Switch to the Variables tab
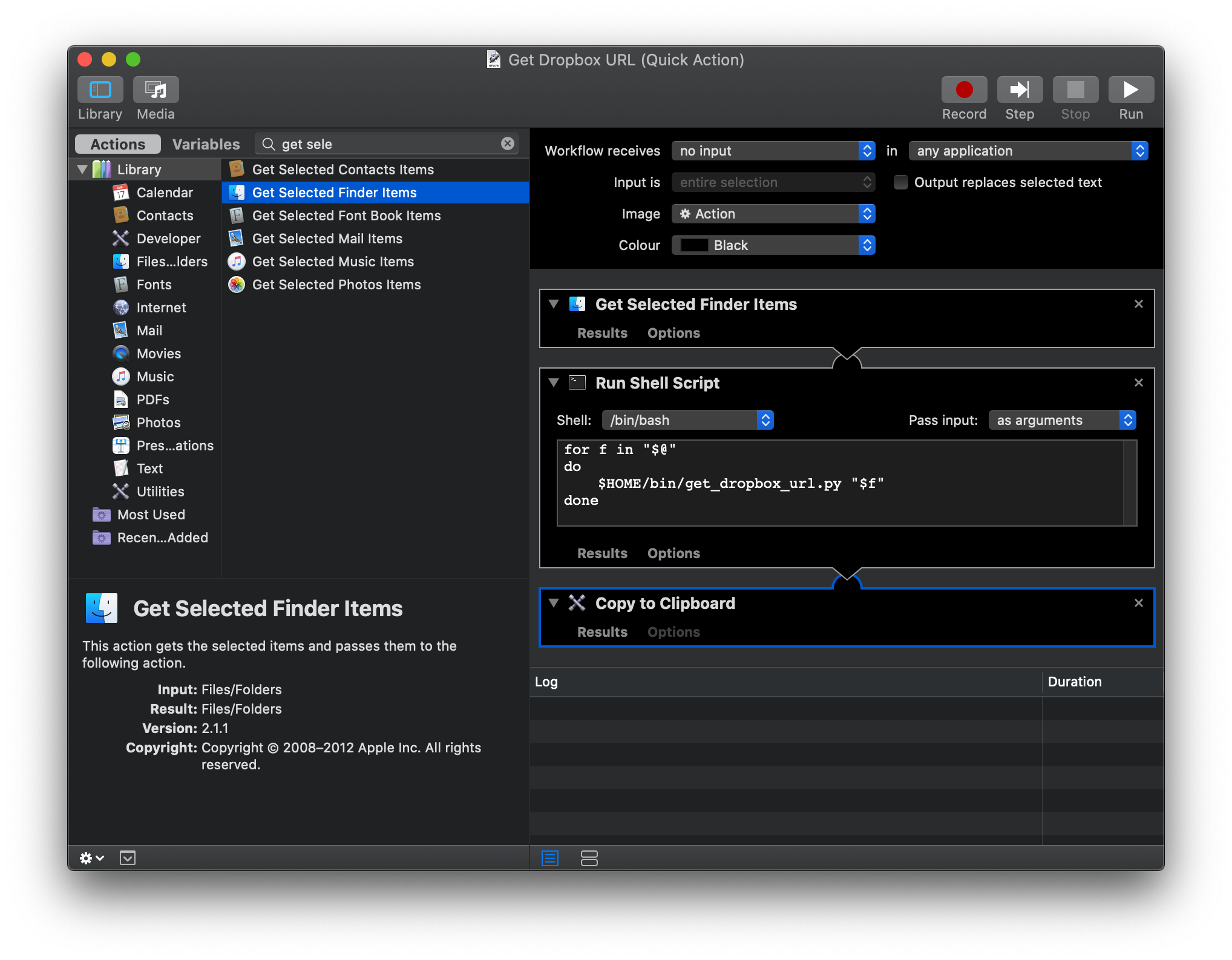The width and height of the screenshot is (1232, 960). (x=205, y=145)
